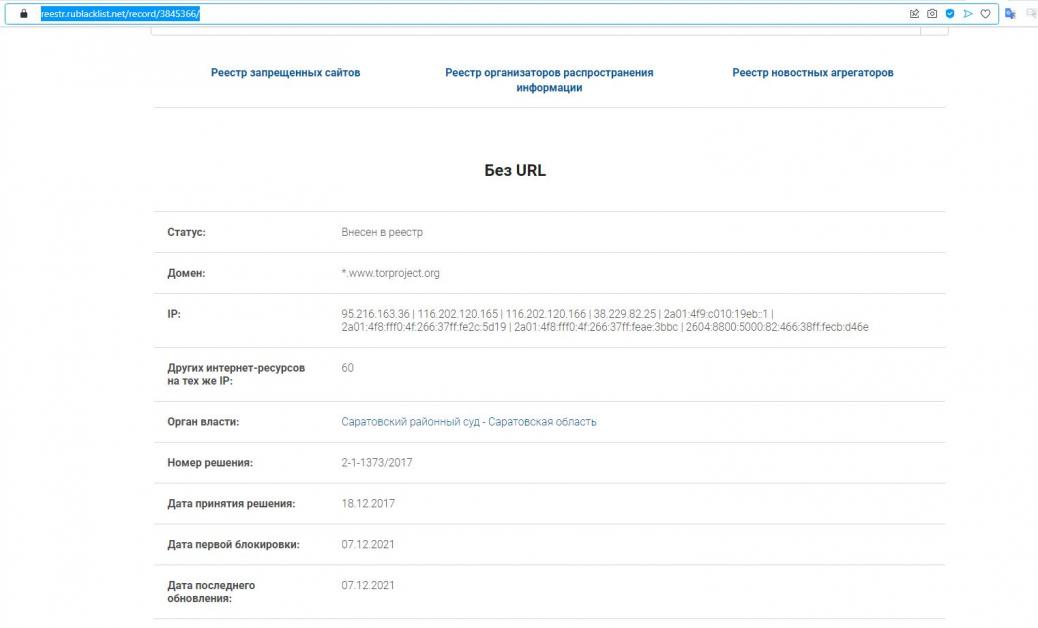Take a snapshot with the camera icon
1038x628 pixels.
click(x=932, y=13)
